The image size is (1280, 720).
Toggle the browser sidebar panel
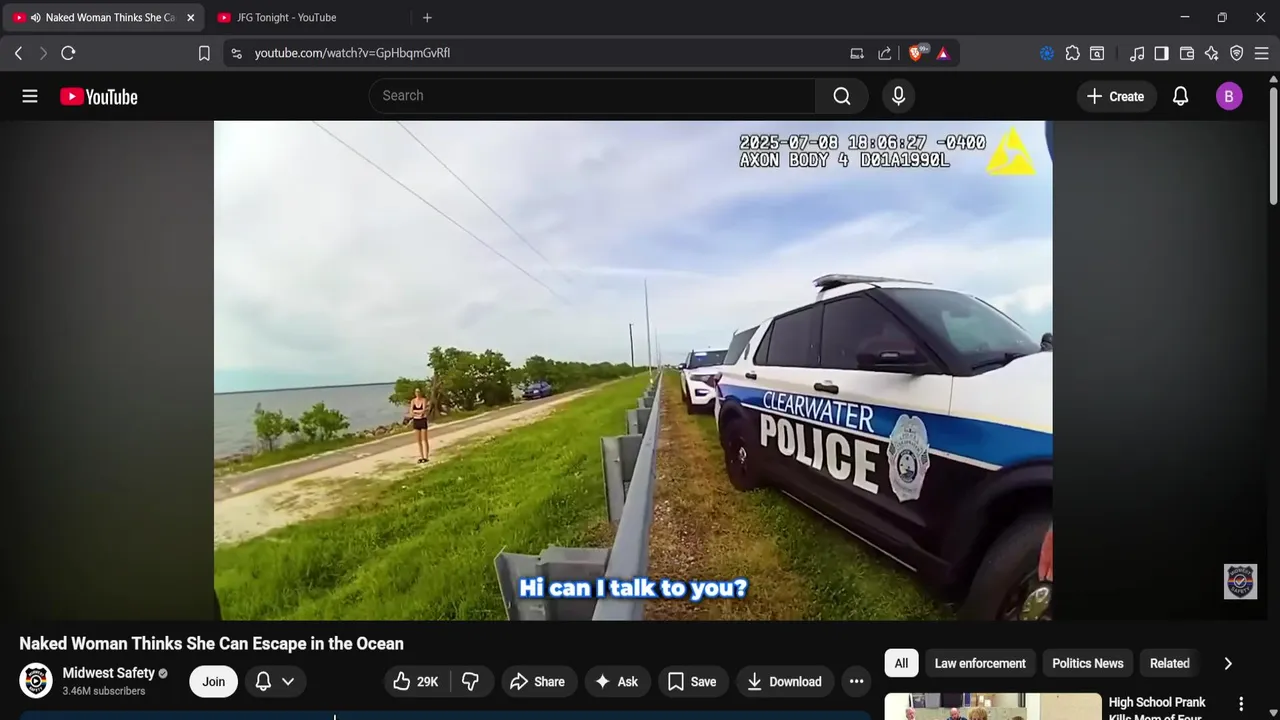point(1161,53)
